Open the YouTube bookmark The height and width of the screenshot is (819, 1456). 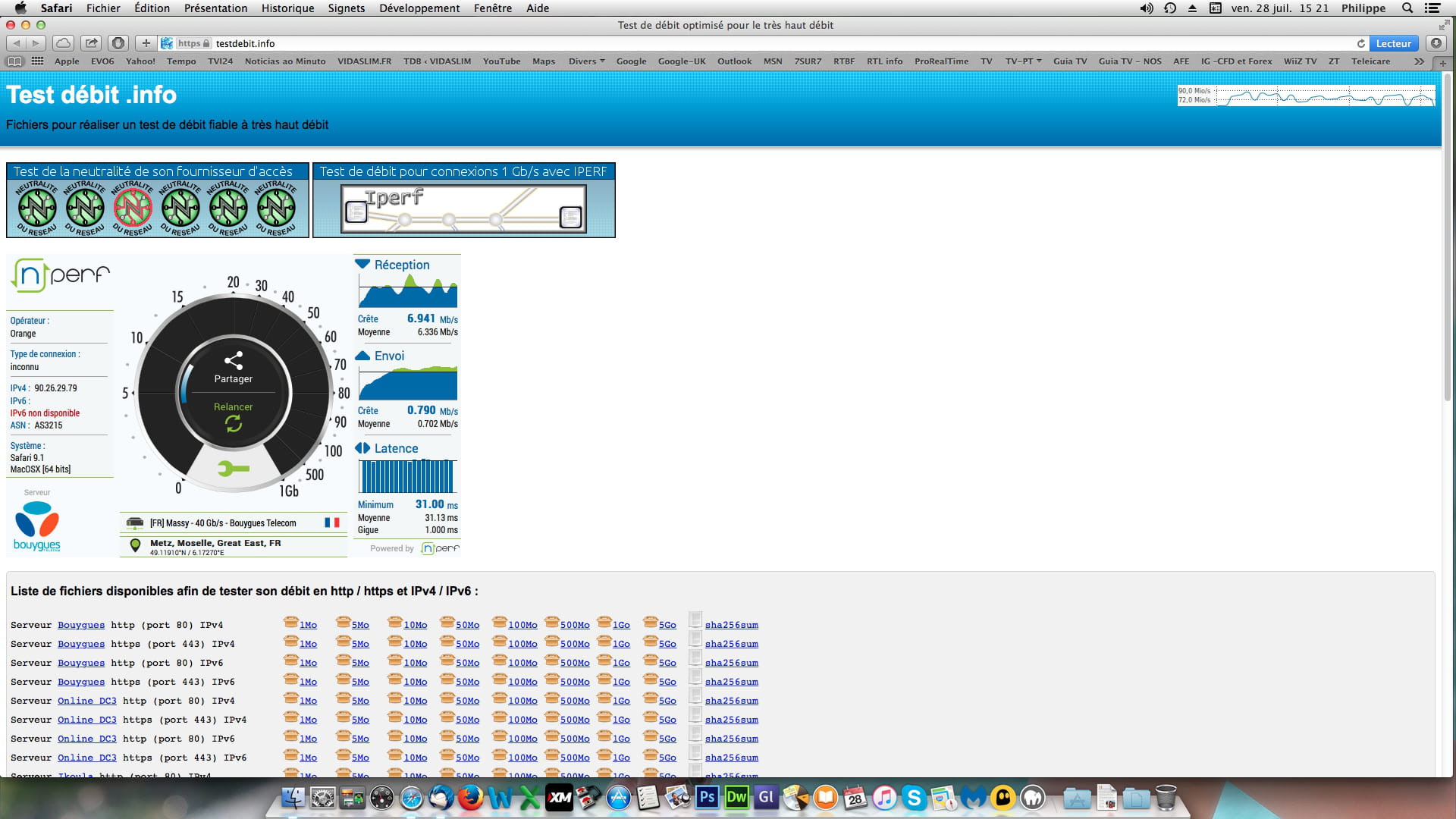click(501, 61)
